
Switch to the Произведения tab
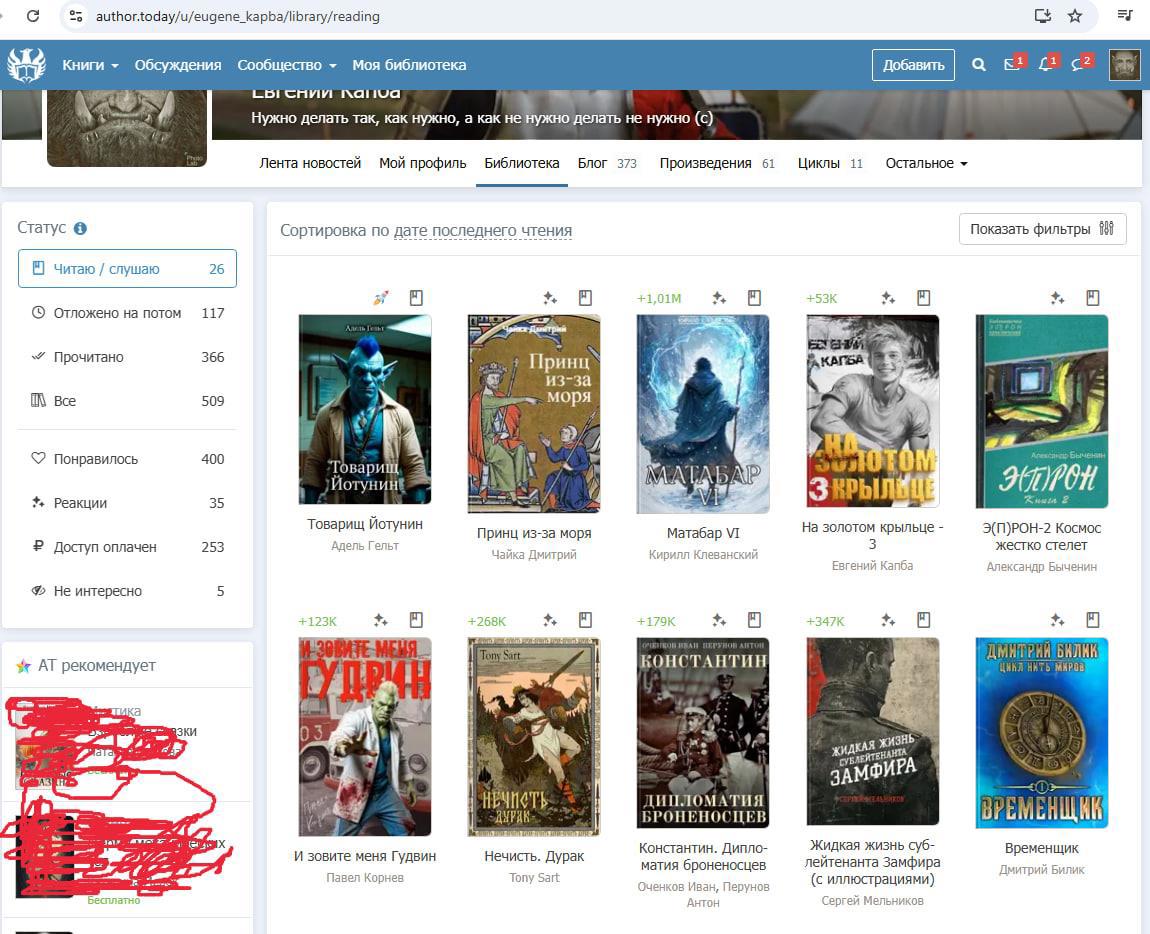(705, 163)
